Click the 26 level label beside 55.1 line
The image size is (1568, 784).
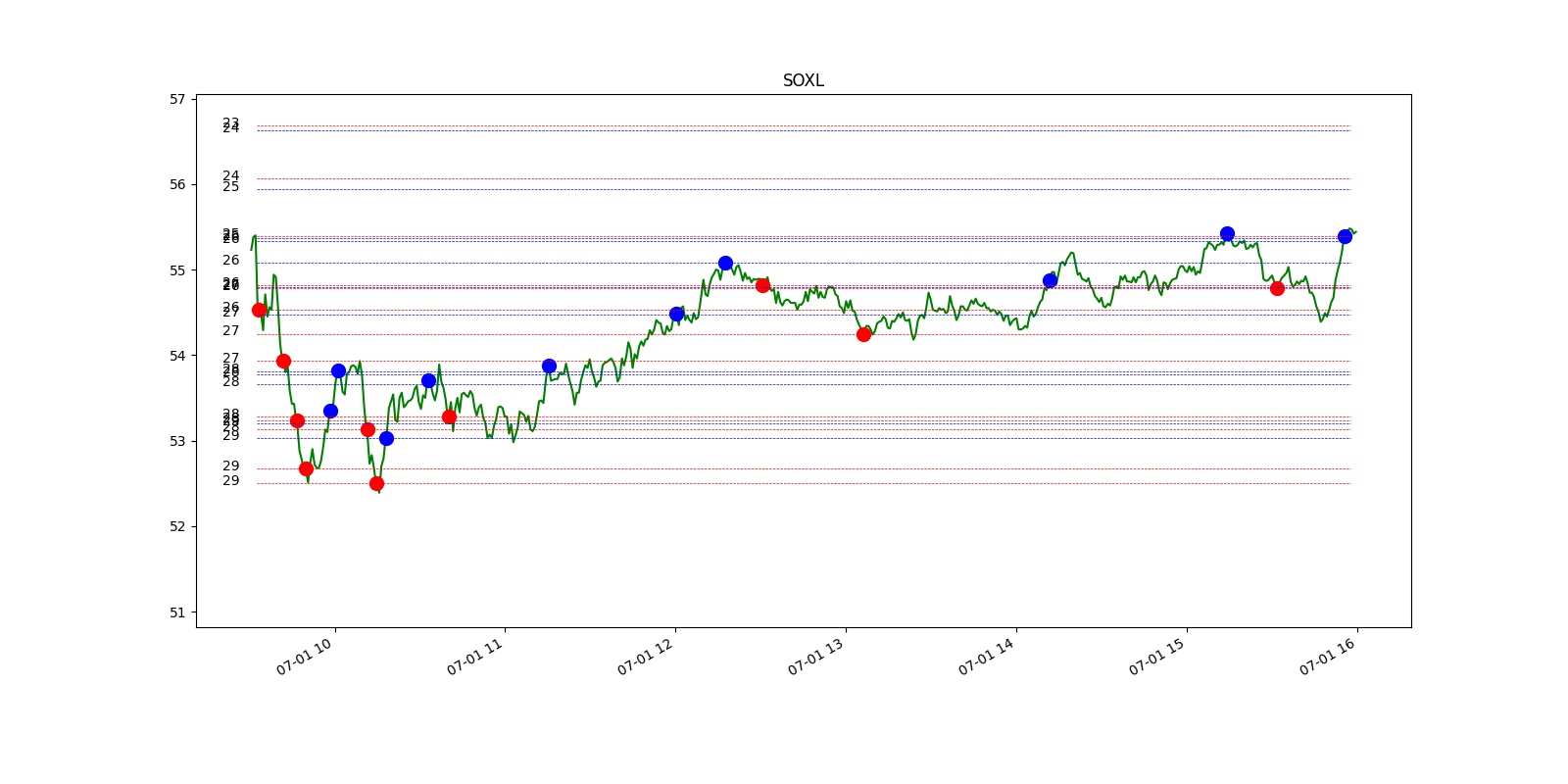pyautogui.click(x=230, y=260)
